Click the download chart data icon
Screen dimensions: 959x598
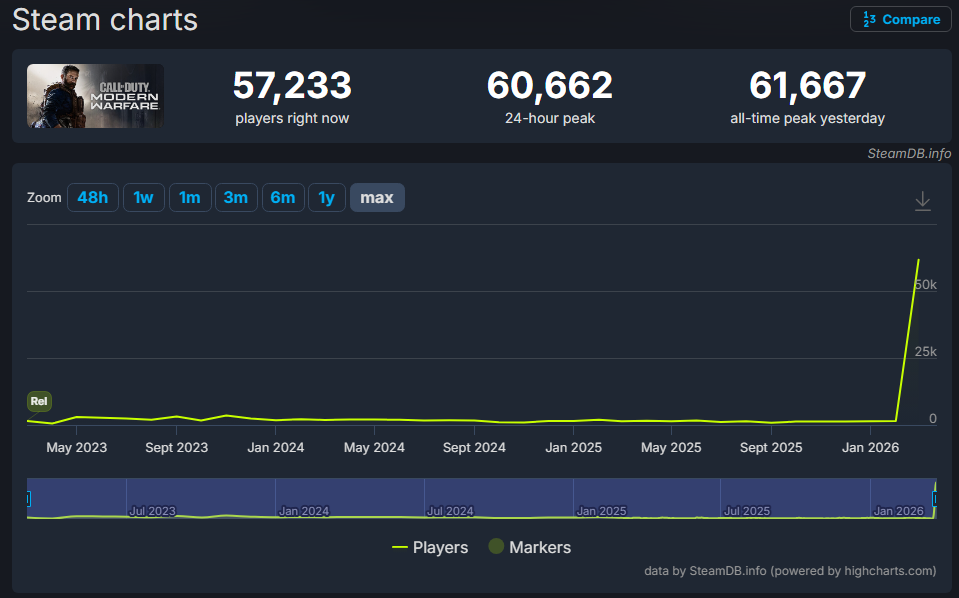click(x=922, y=200)
